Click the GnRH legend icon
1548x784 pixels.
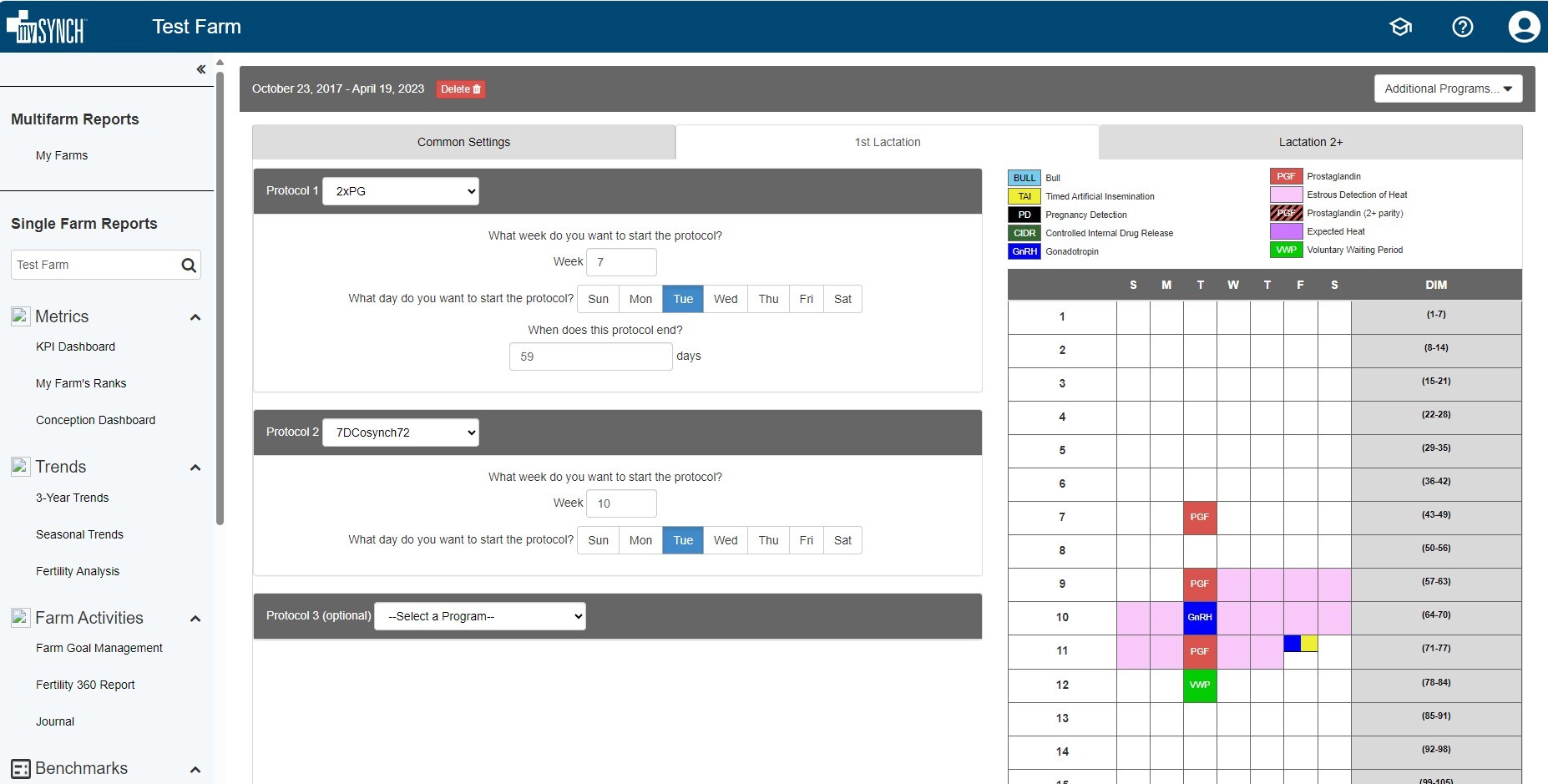(1024, 251)
